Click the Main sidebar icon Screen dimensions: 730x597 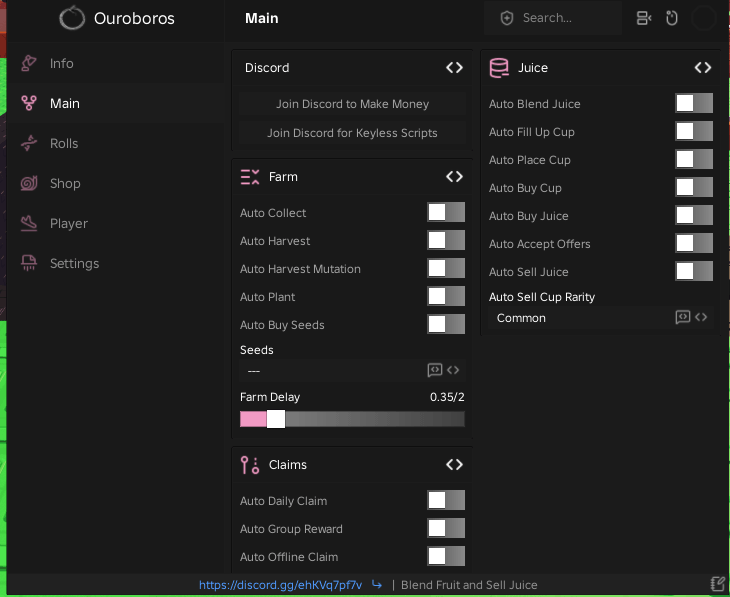pyautogui.click(x=29, y=103)
